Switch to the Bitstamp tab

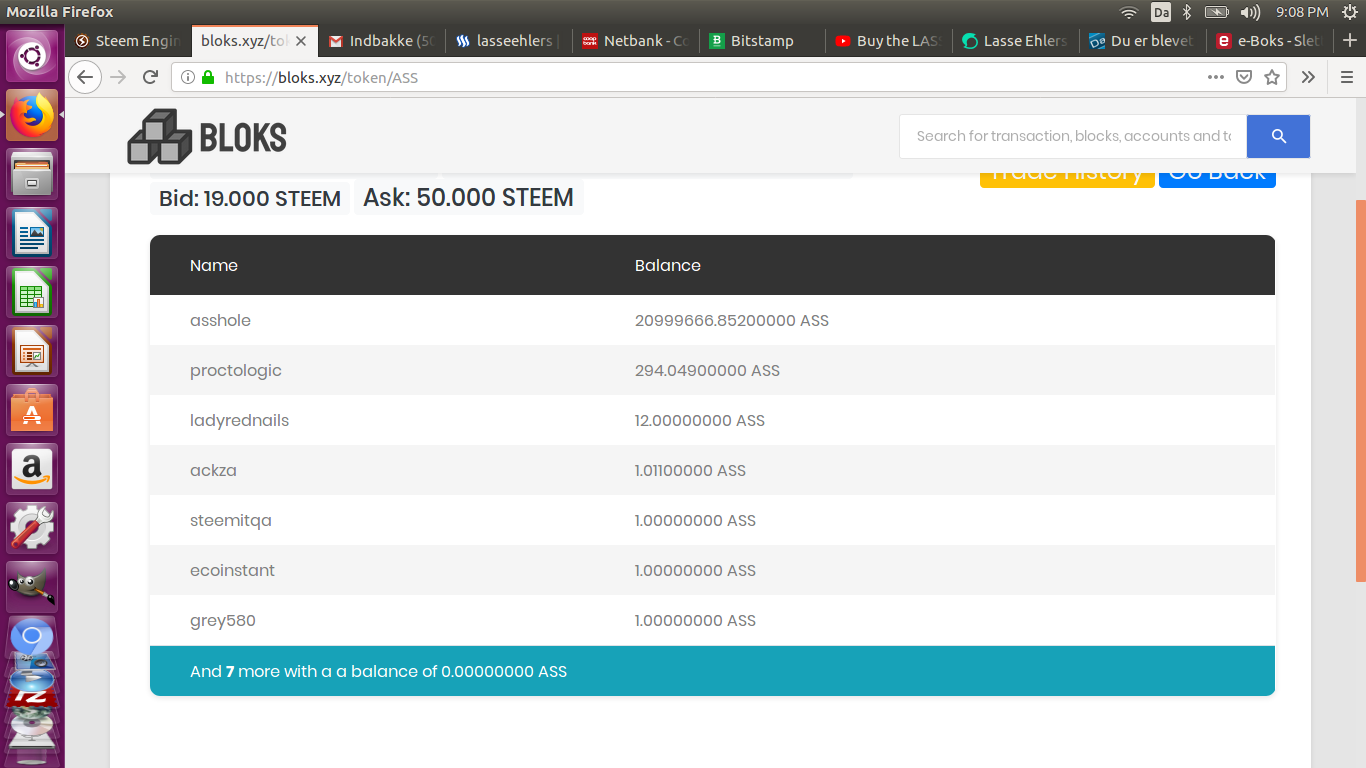pos(762,41)
